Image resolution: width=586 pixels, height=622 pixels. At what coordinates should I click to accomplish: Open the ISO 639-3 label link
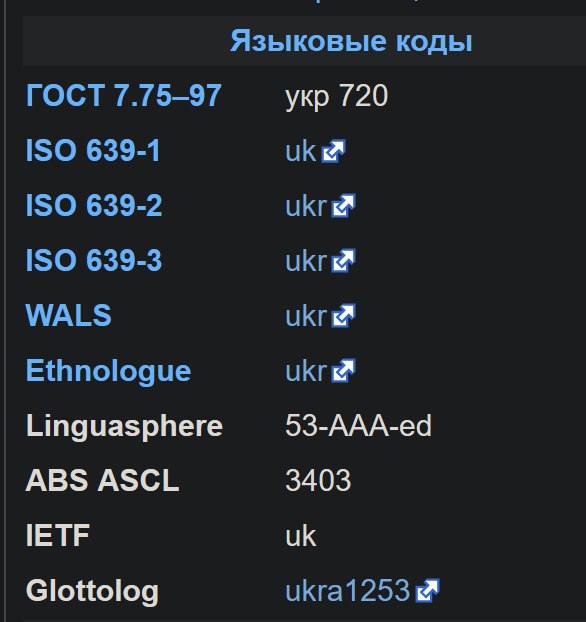click(x=94, y=261)
